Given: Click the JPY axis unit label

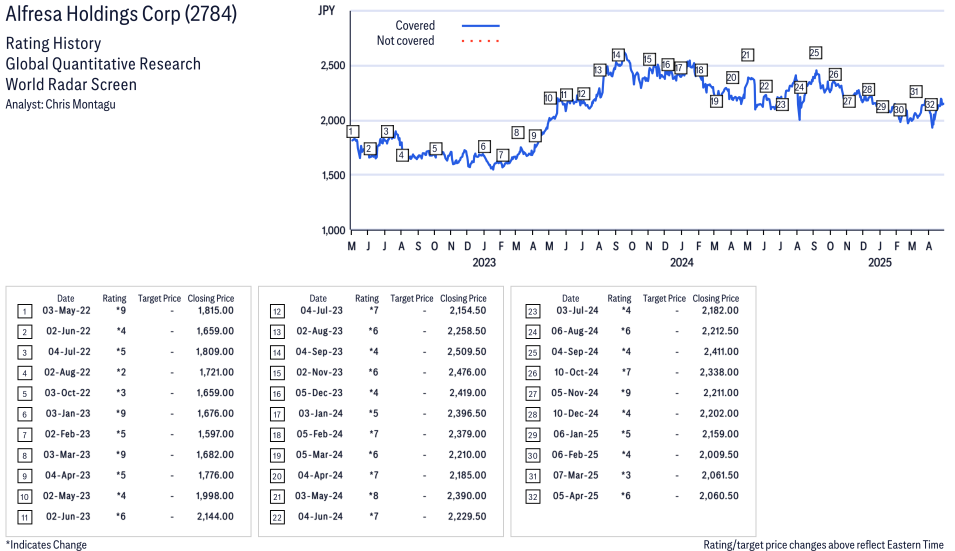Looking at the screenshot, I should click(326, 10).
